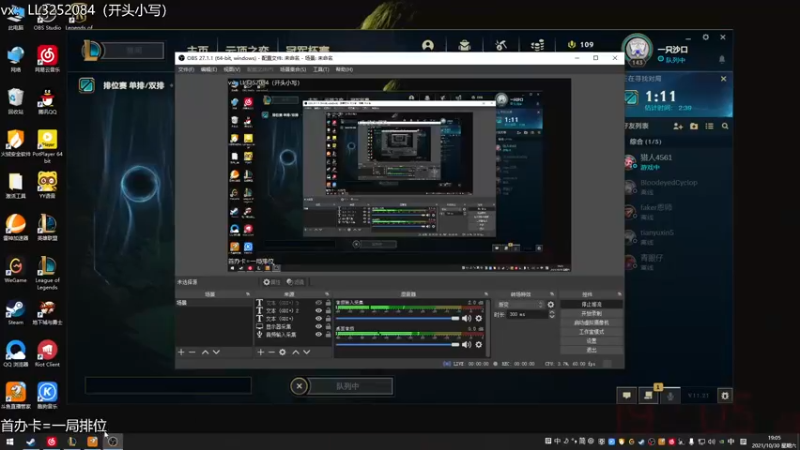The height and width of the screenshot is (450, 800).
Task: Toggle visibility of first text source
Action: click(x=318, y=303)
